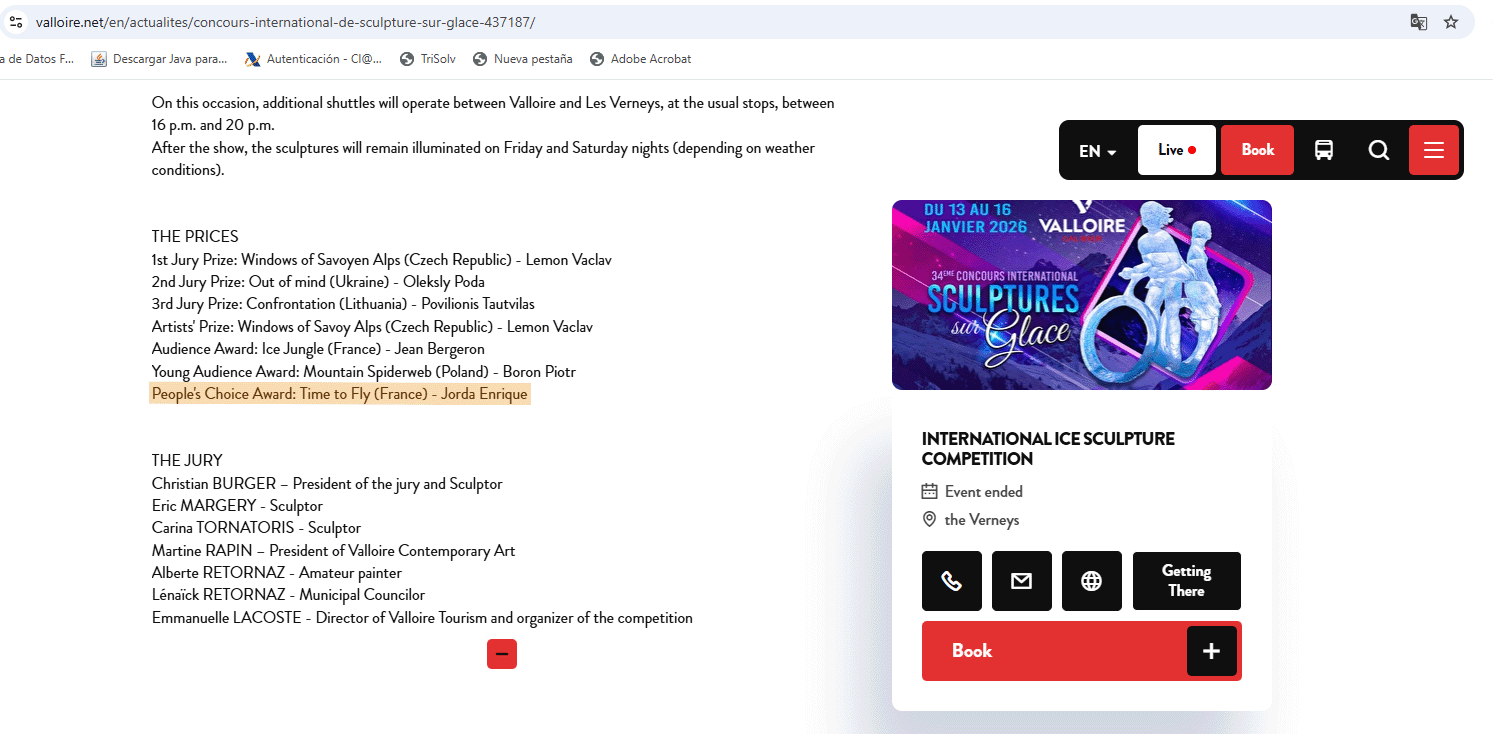Click the email envelope icon button
Screen dimensions: 1493x734
click(1021, 581)
